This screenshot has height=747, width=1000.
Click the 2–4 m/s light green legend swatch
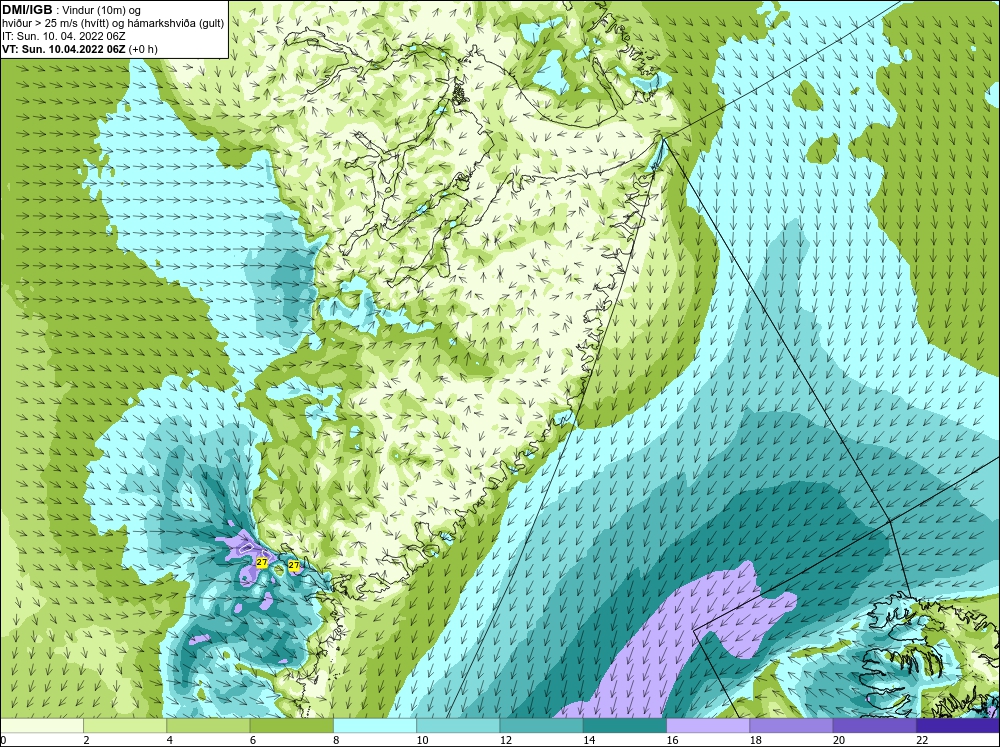[125, 726]
